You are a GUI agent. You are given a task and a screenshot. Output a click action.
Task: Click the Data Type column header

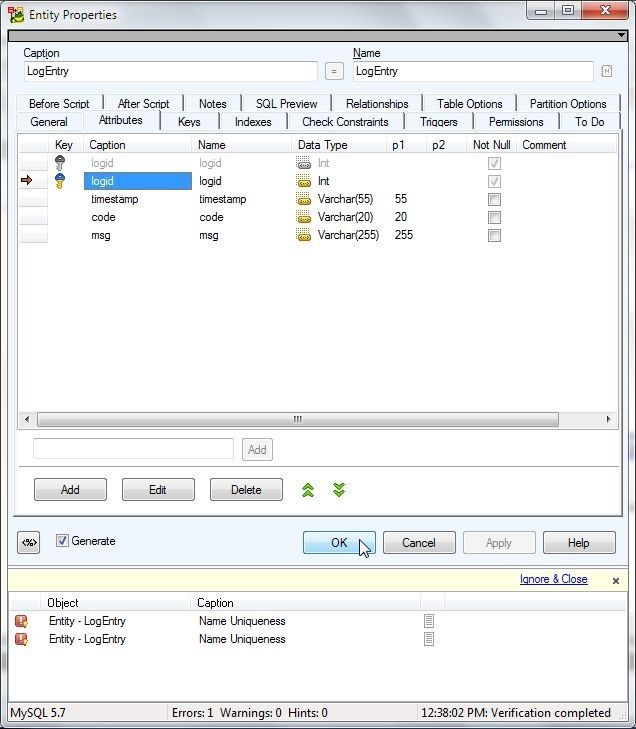tap(339, 145)
